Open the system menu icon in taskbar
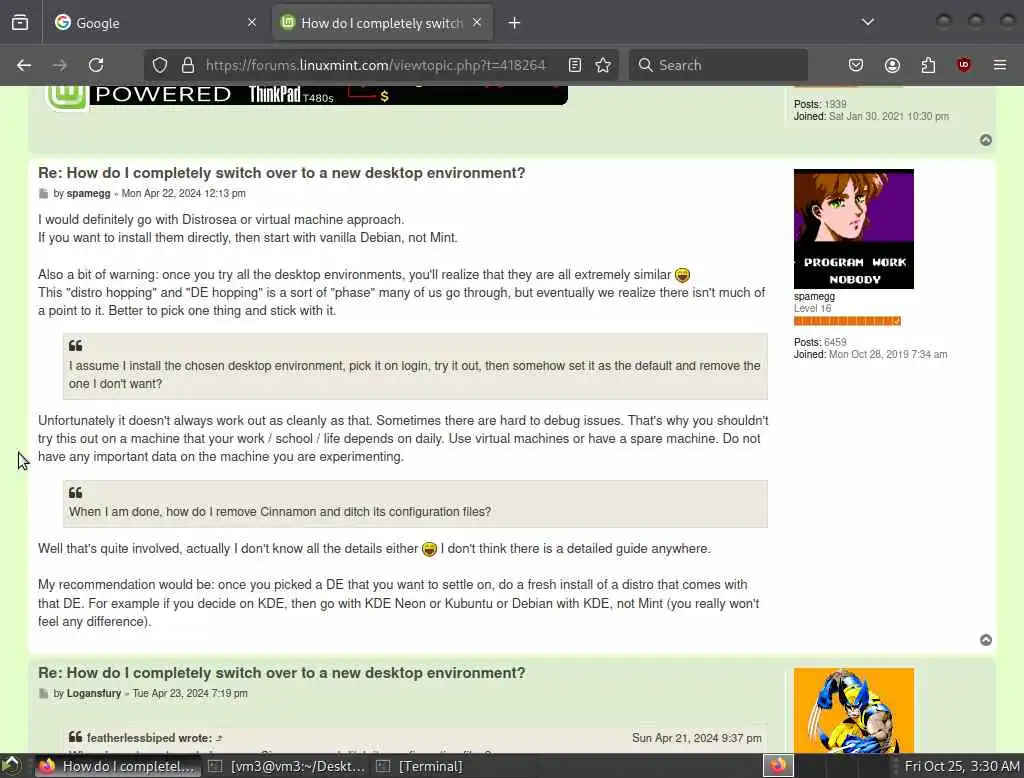The image size is (1024, 778). pyautogui.click(x=12, y=766)
